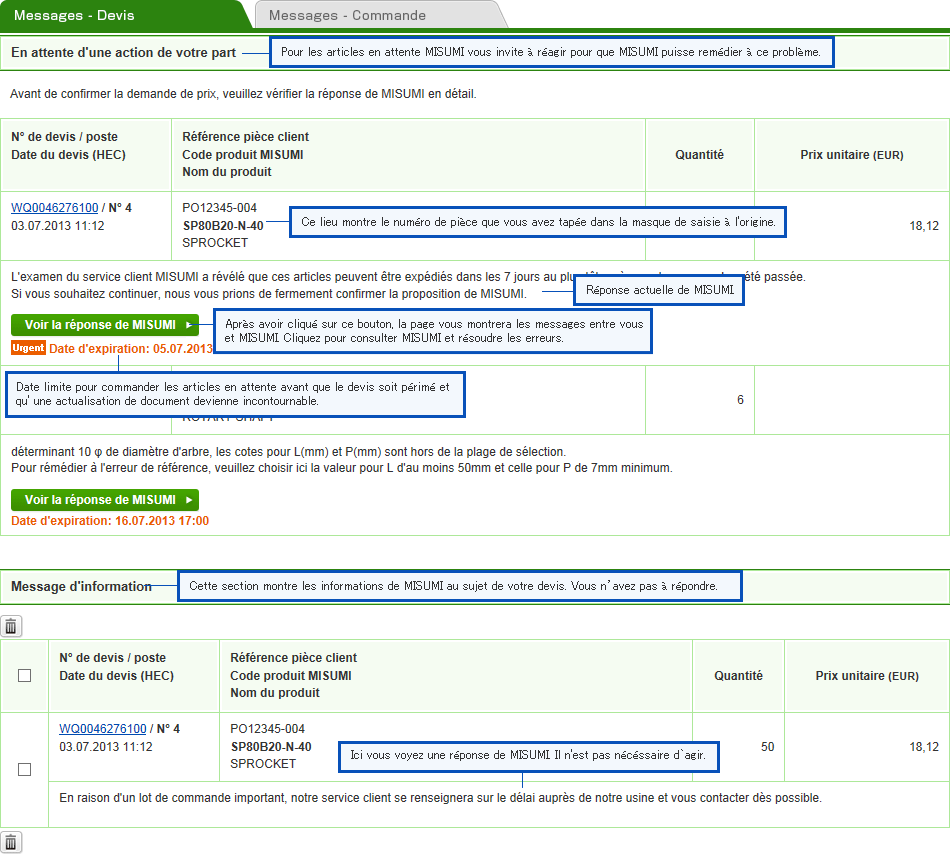This screenshot has height=855, width=950.
Task: Click the quantity value 6
Action: 740,400
